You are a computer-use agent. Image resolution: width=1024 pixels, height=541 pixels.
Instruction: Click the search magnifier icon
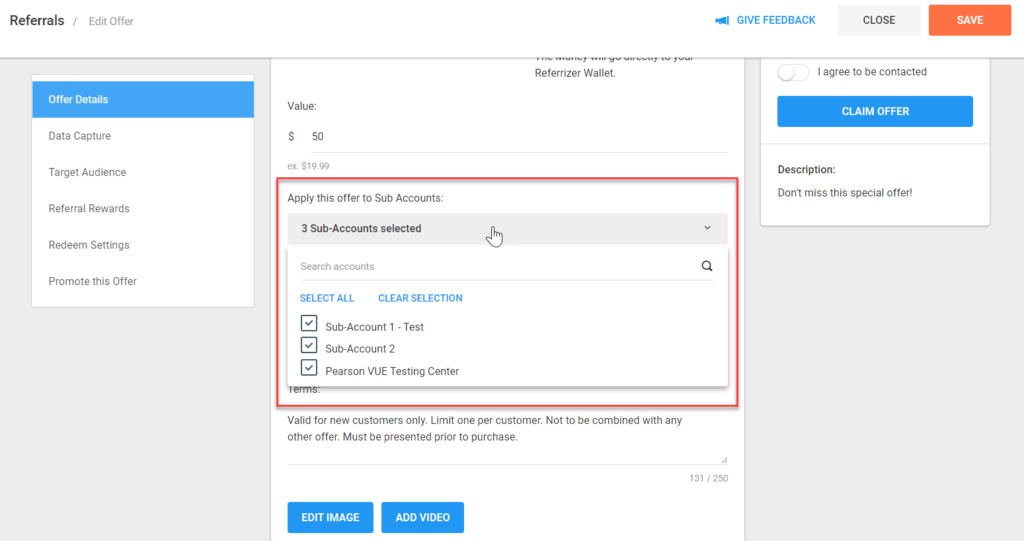(x=707, y=267)
